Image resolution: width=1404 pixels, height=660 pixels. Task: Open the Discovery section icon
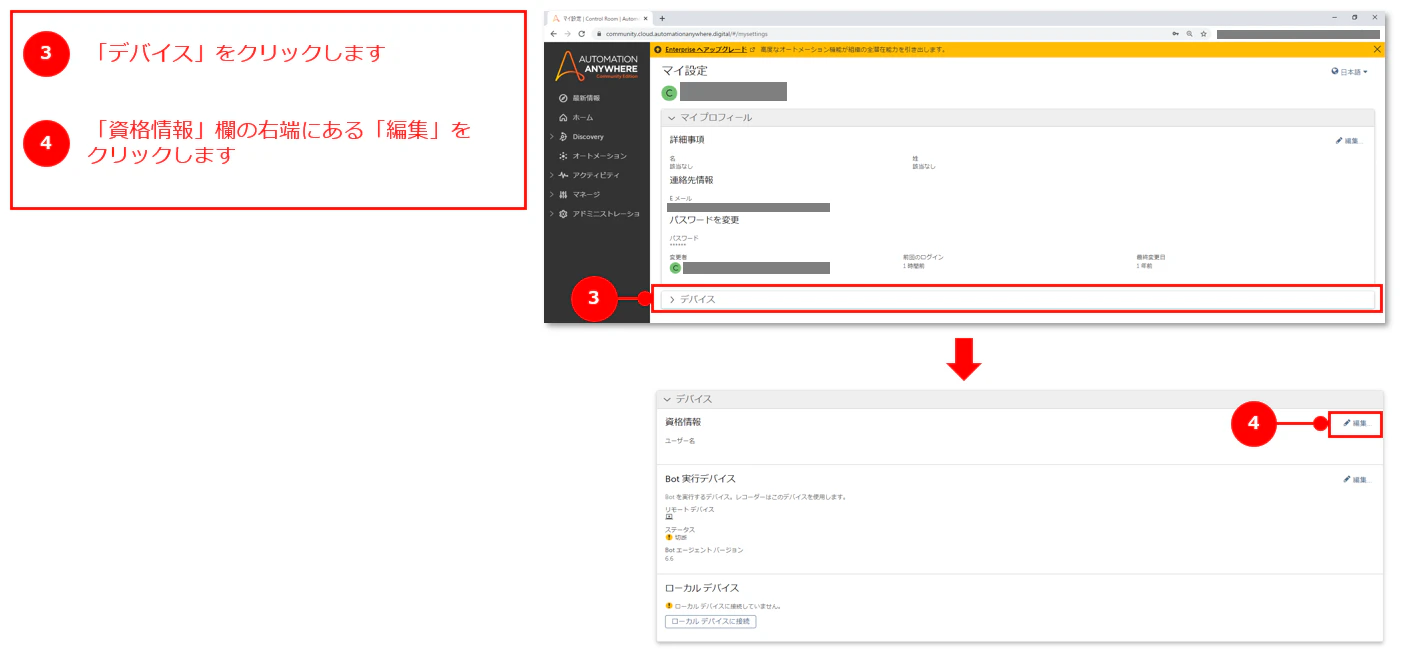564,136
